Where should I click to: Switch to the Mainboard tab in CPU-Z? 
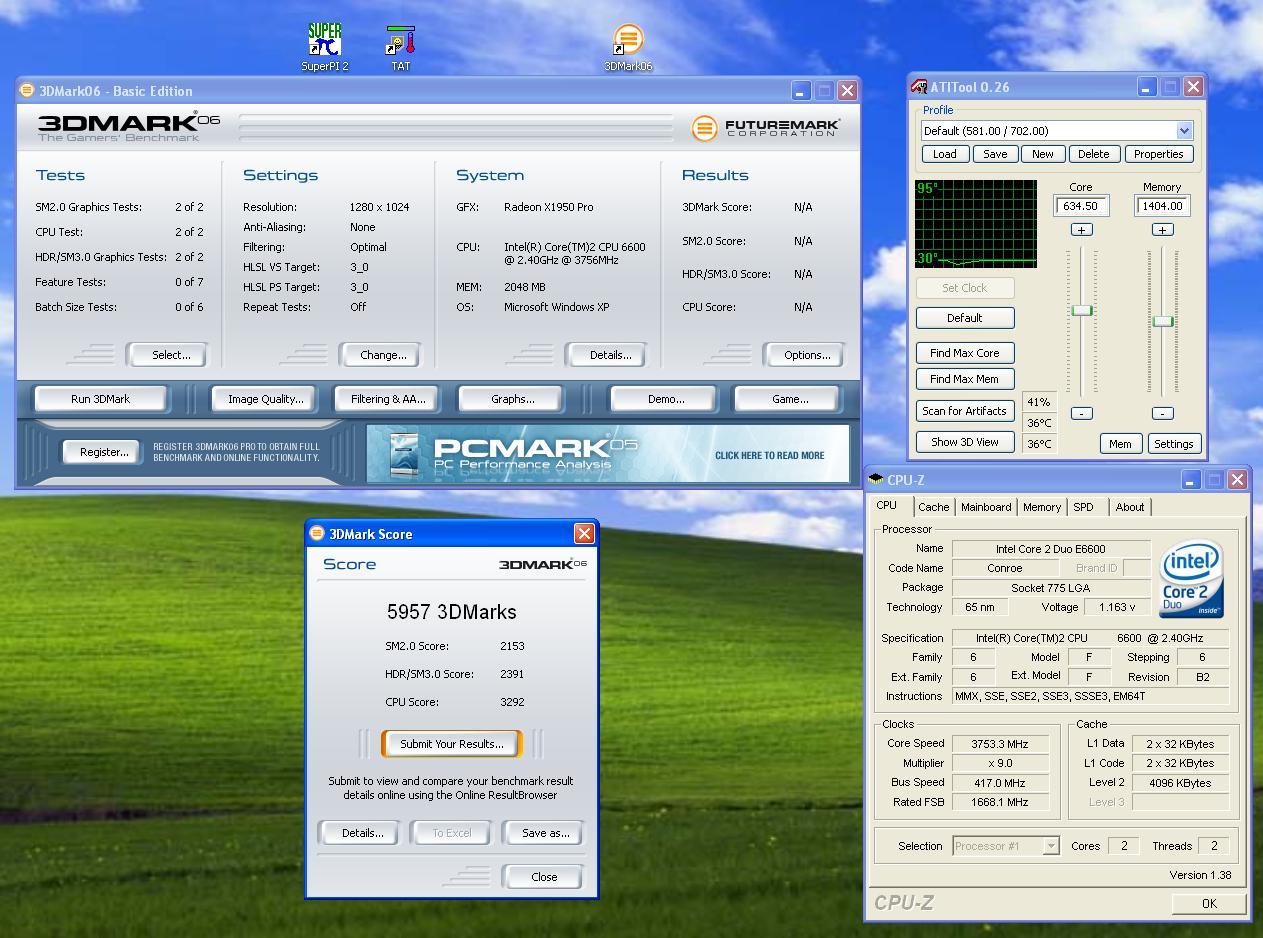(x=986, y=507)
